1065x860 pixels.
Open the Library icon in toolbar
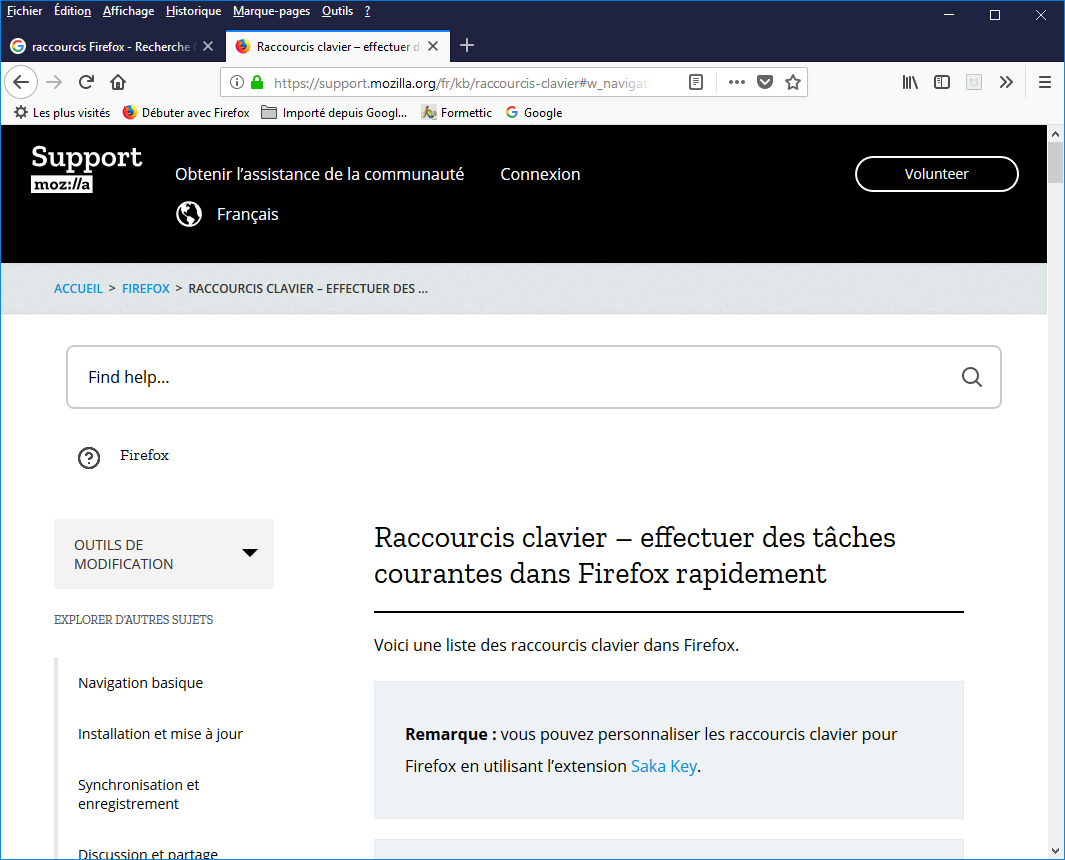[x=910, y=82]
